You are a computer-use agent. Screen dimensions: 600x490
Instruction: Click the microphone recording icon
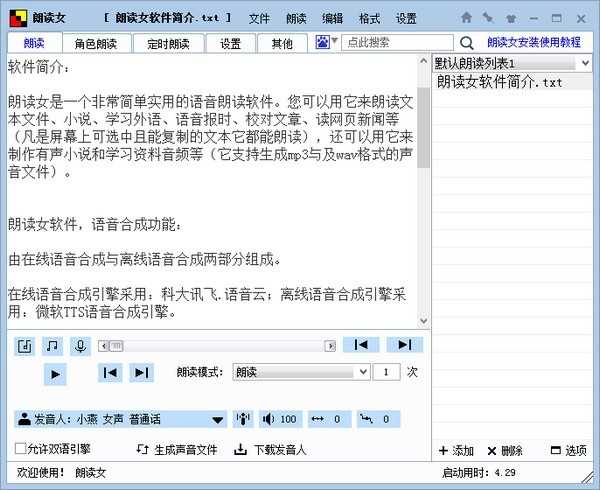click(x=79, y=345)
